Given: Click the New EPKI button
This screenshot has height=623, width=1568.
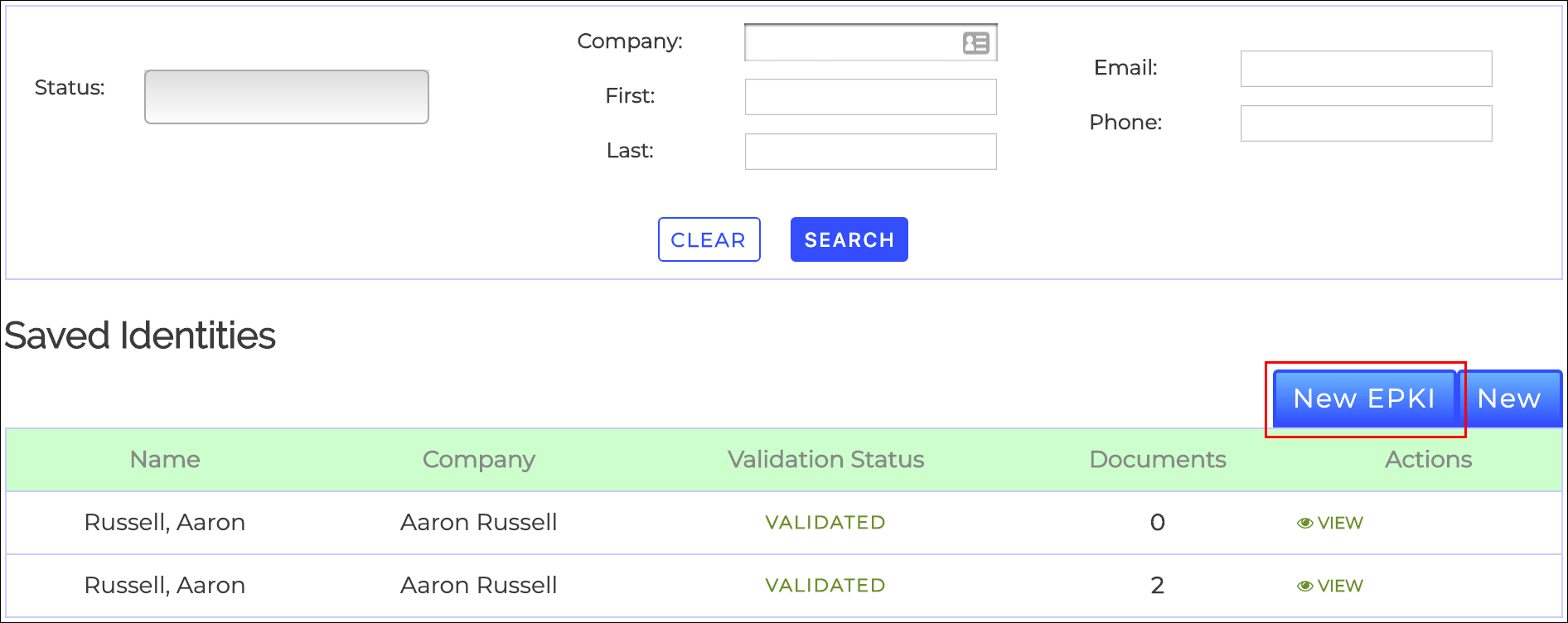Looking at the screenshot, I should (x=1364, y=398).
